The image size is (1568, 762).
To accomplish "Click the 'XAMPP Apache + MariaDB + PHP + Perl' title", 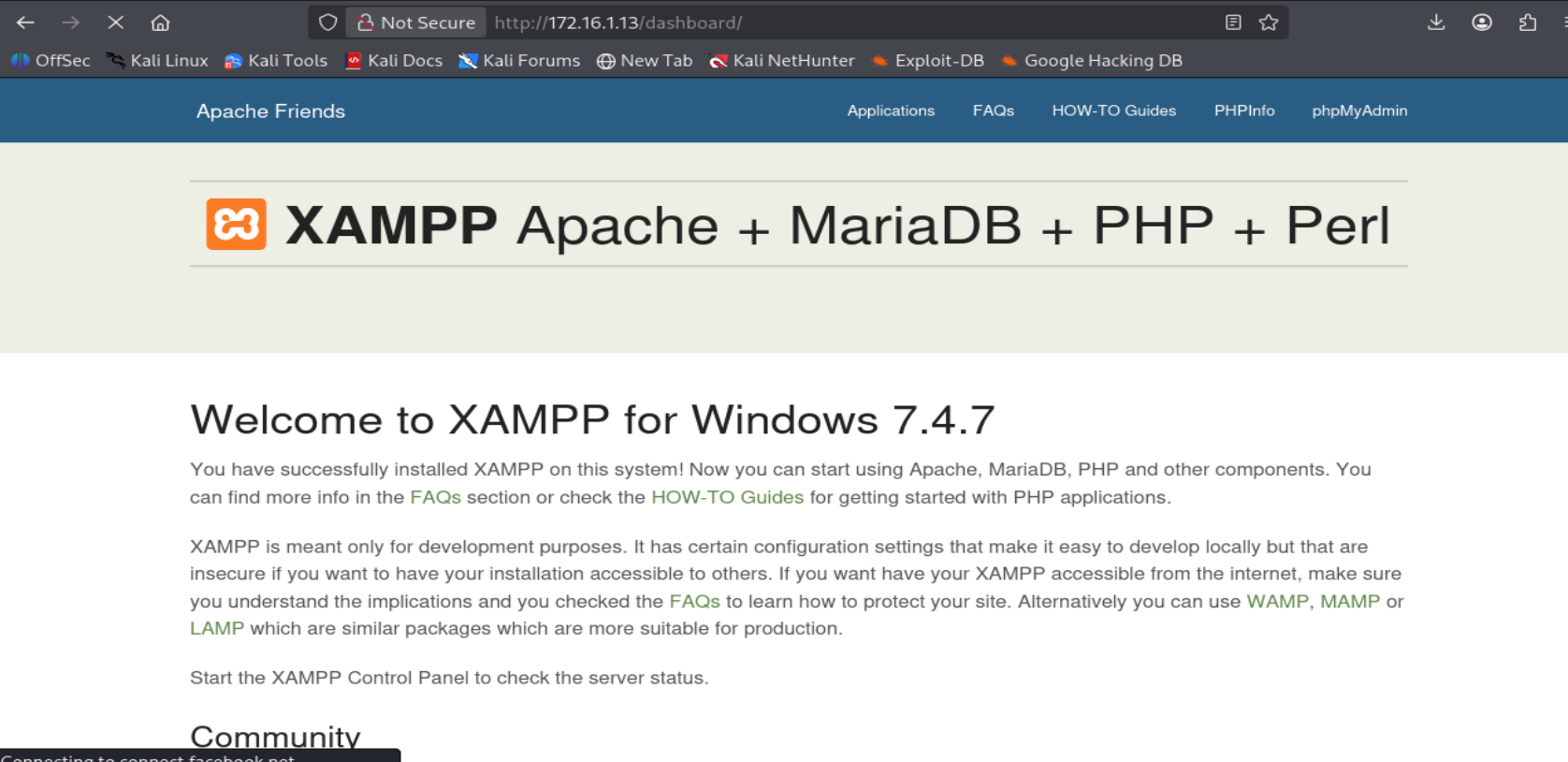I will pyautogui.click(x=837, y=226).
